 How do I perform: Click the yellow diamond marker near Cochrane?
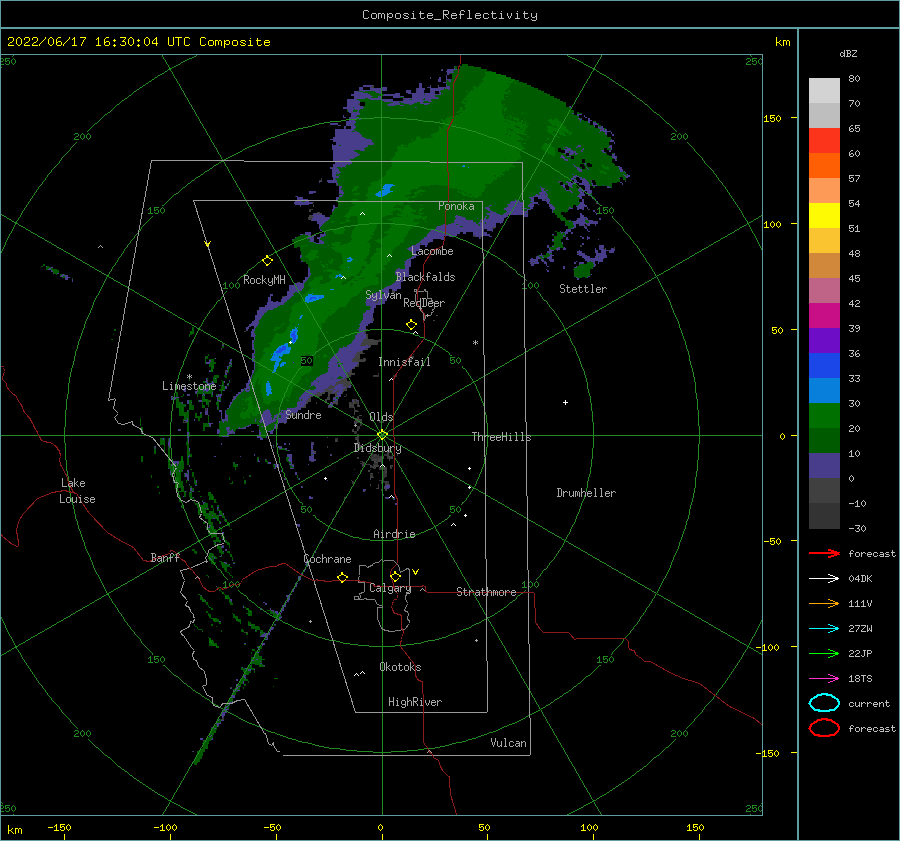[x=343, y=577]
